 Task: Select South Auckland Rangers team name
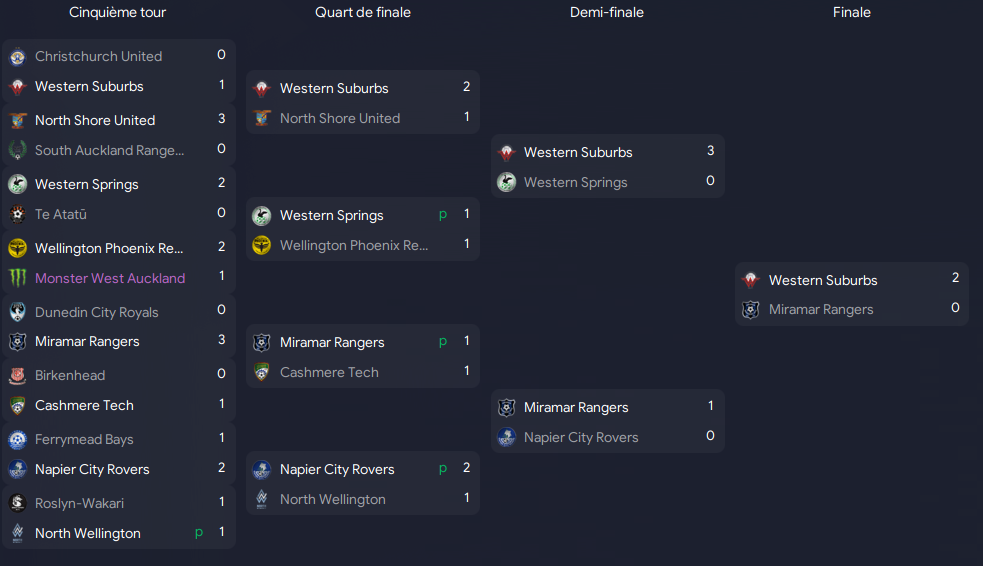(110, 150)
